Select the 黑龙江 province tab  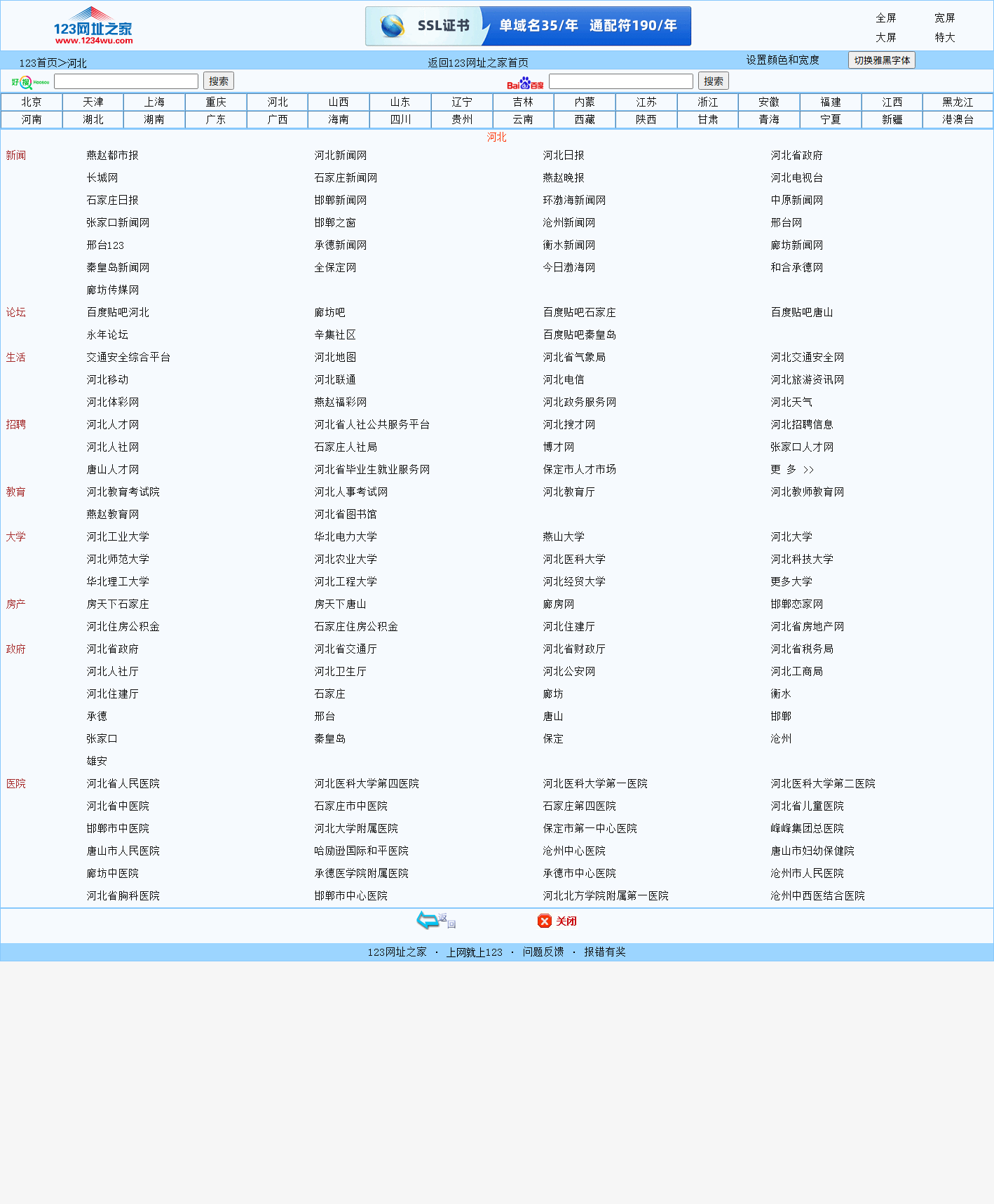tap(958, 102)
